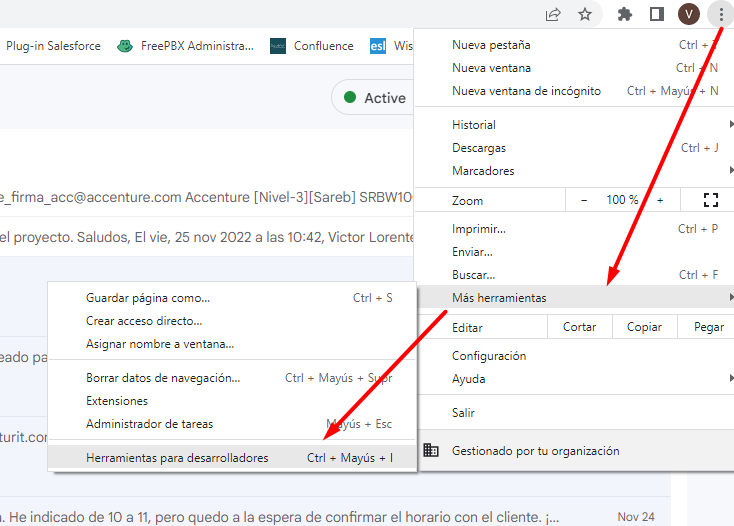Screen dimensions: 734x526
Task: Select Herramientas para desarrolladores
Action: (177, 458)
